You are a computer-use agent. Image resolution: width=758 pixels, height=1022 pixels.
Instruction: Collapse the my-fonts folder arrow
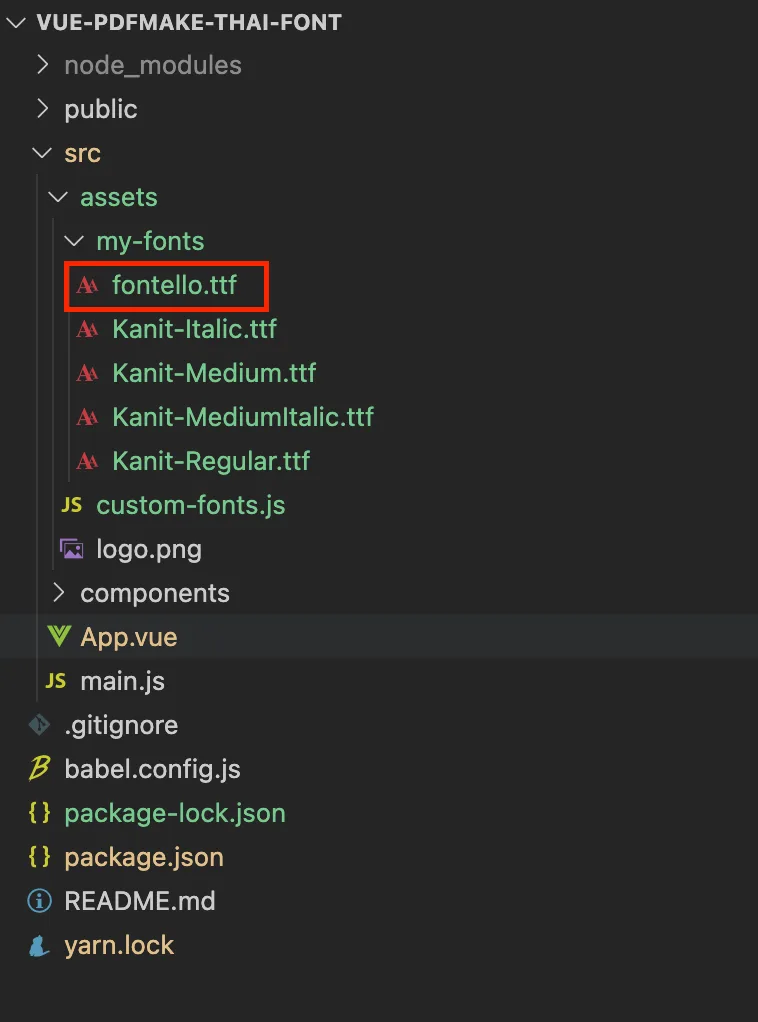(x=74, y=241)
